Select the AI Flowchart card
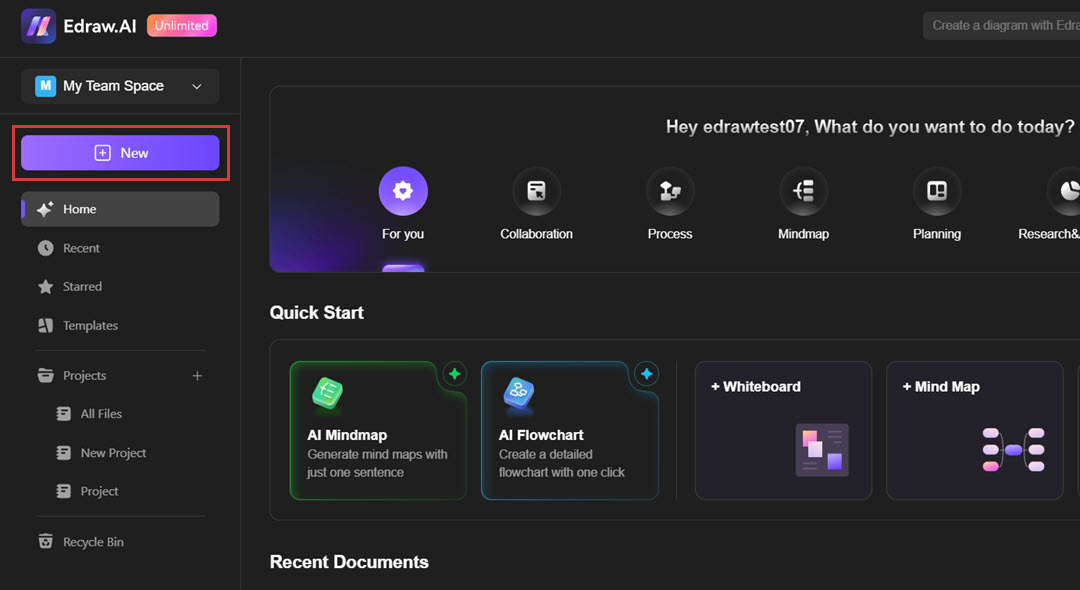 tap(570, 430)
